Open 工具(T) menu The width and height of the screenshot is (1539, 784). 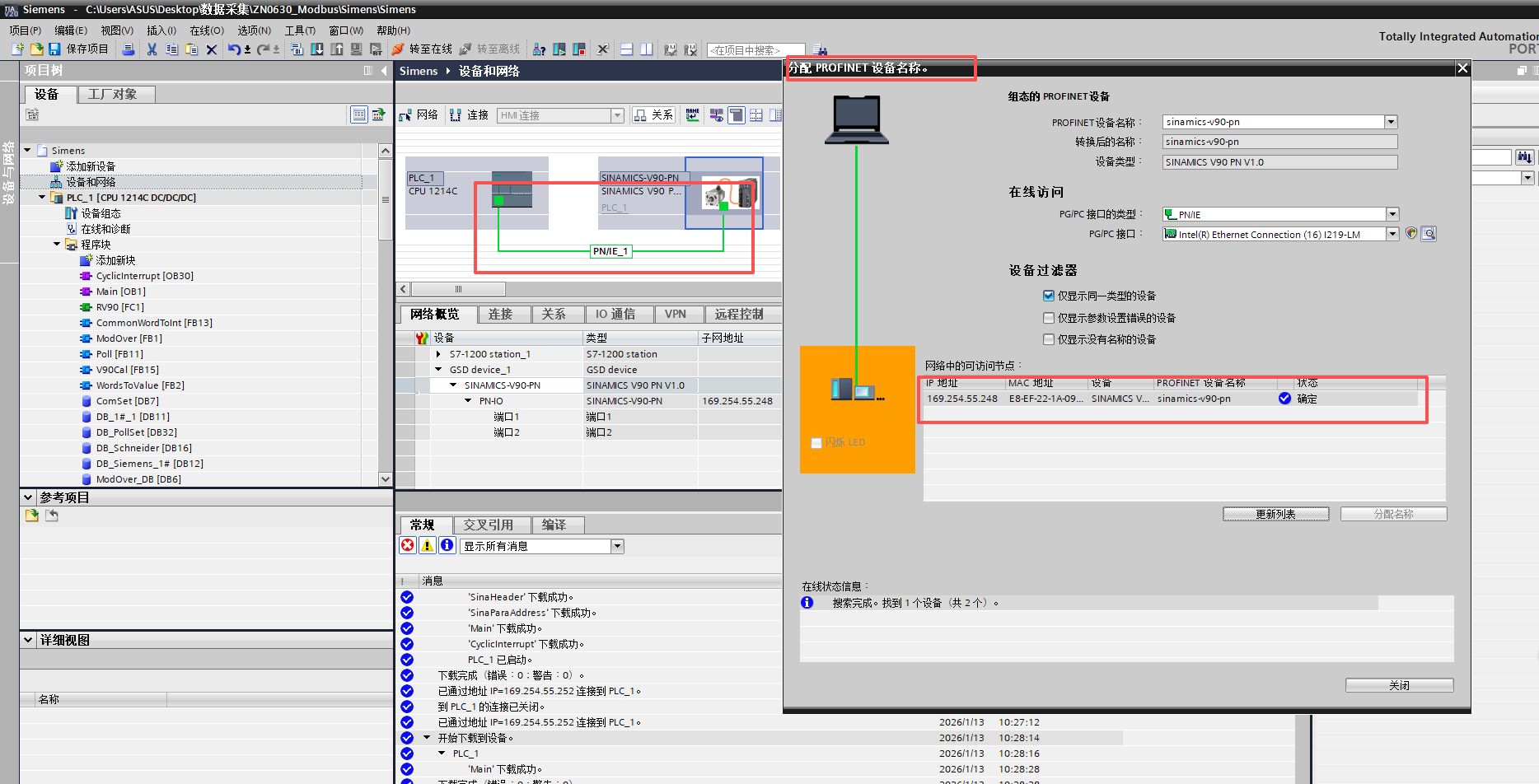click(x=300, y=30)
